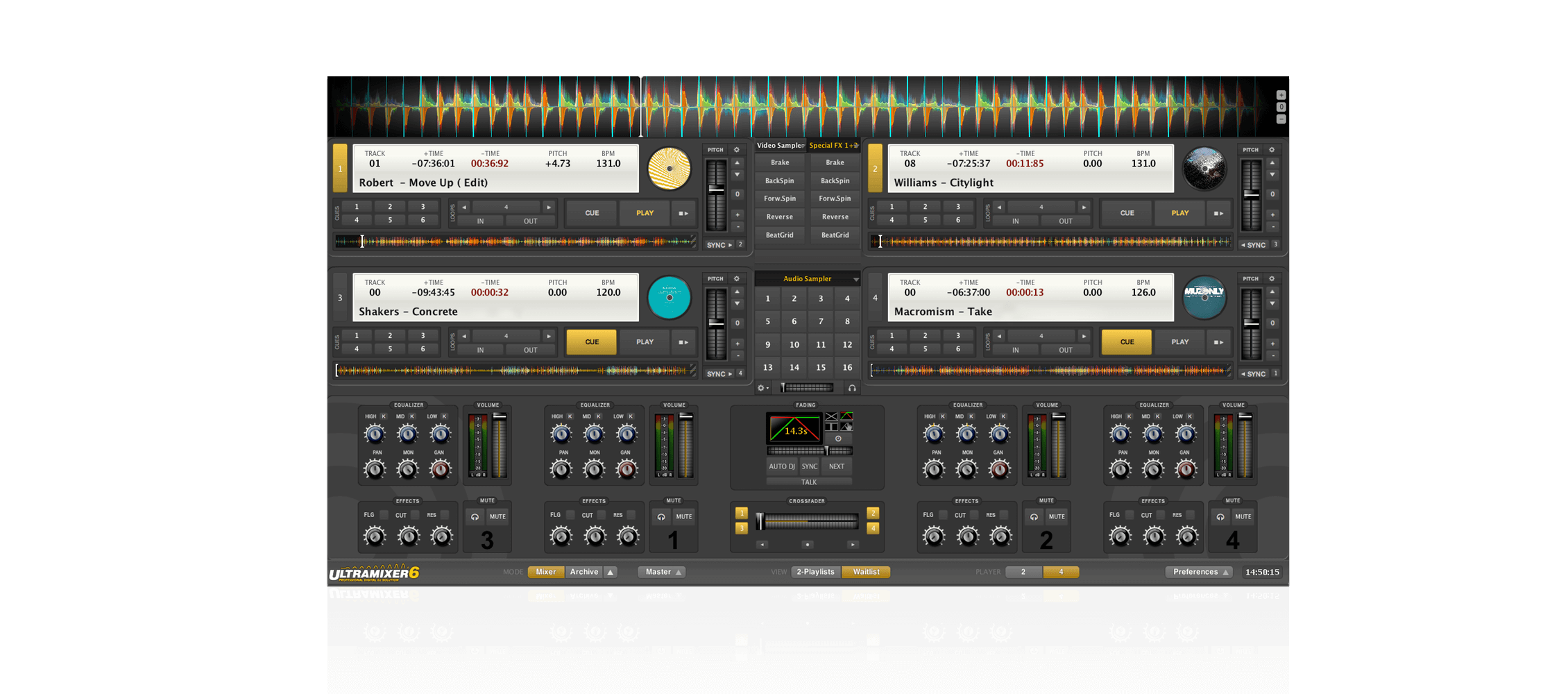Sync deck 1 to deck 2

[x=719, y=245]
